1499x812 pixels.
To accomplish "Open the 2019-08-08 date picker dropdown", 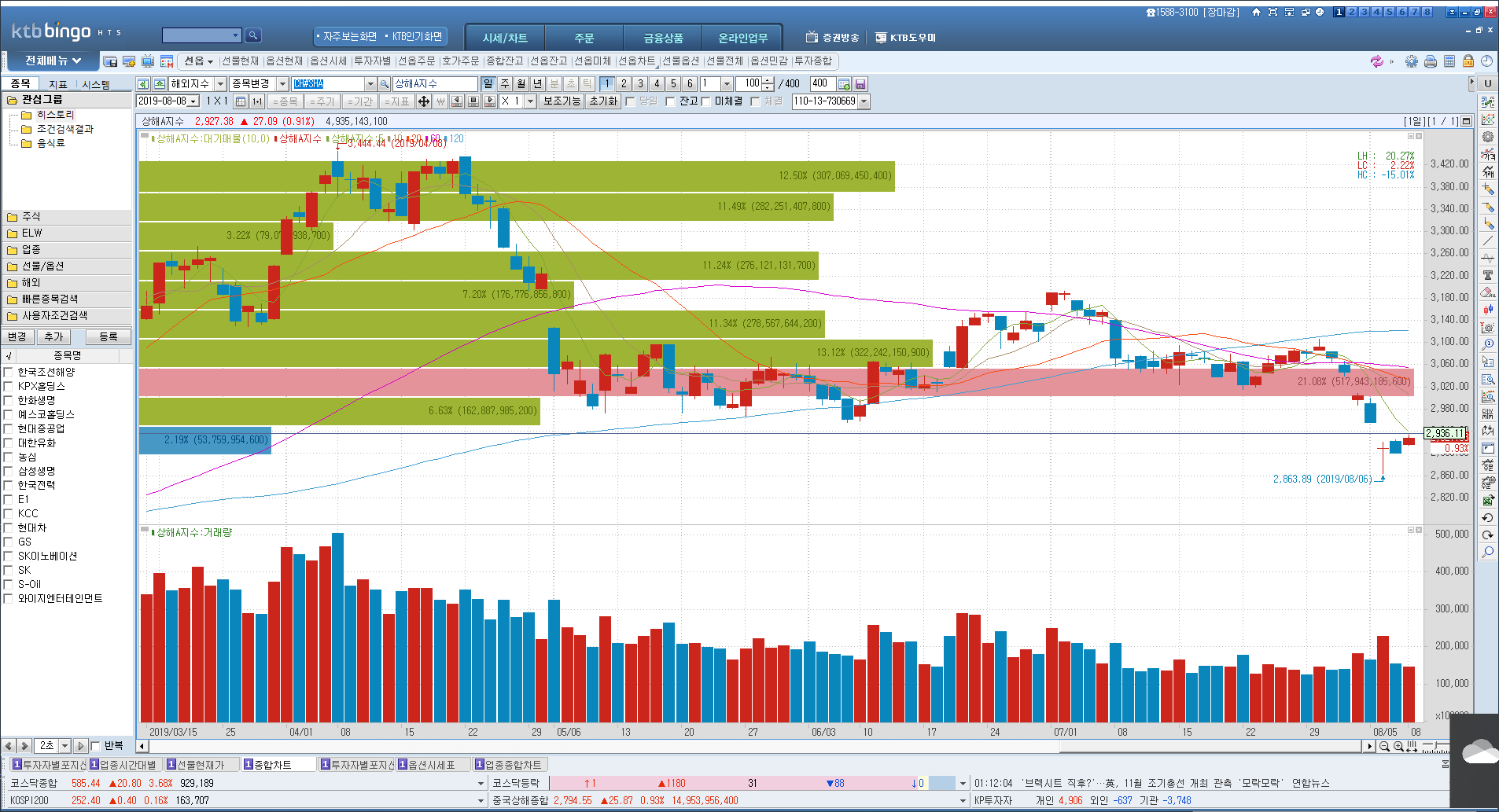I will coord(193,101).
